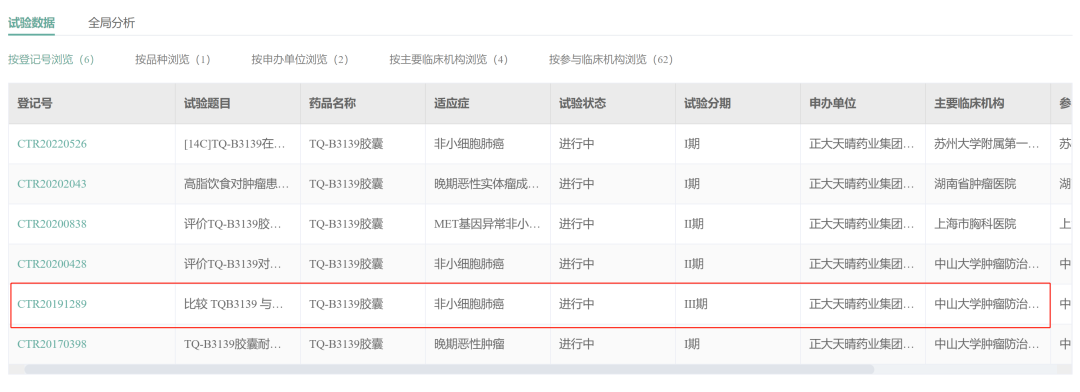Click TQ-B3139胶囊 in row CTR20202043
The width and height of the screenshot is (1080, 392).
(x=346, y=184)
